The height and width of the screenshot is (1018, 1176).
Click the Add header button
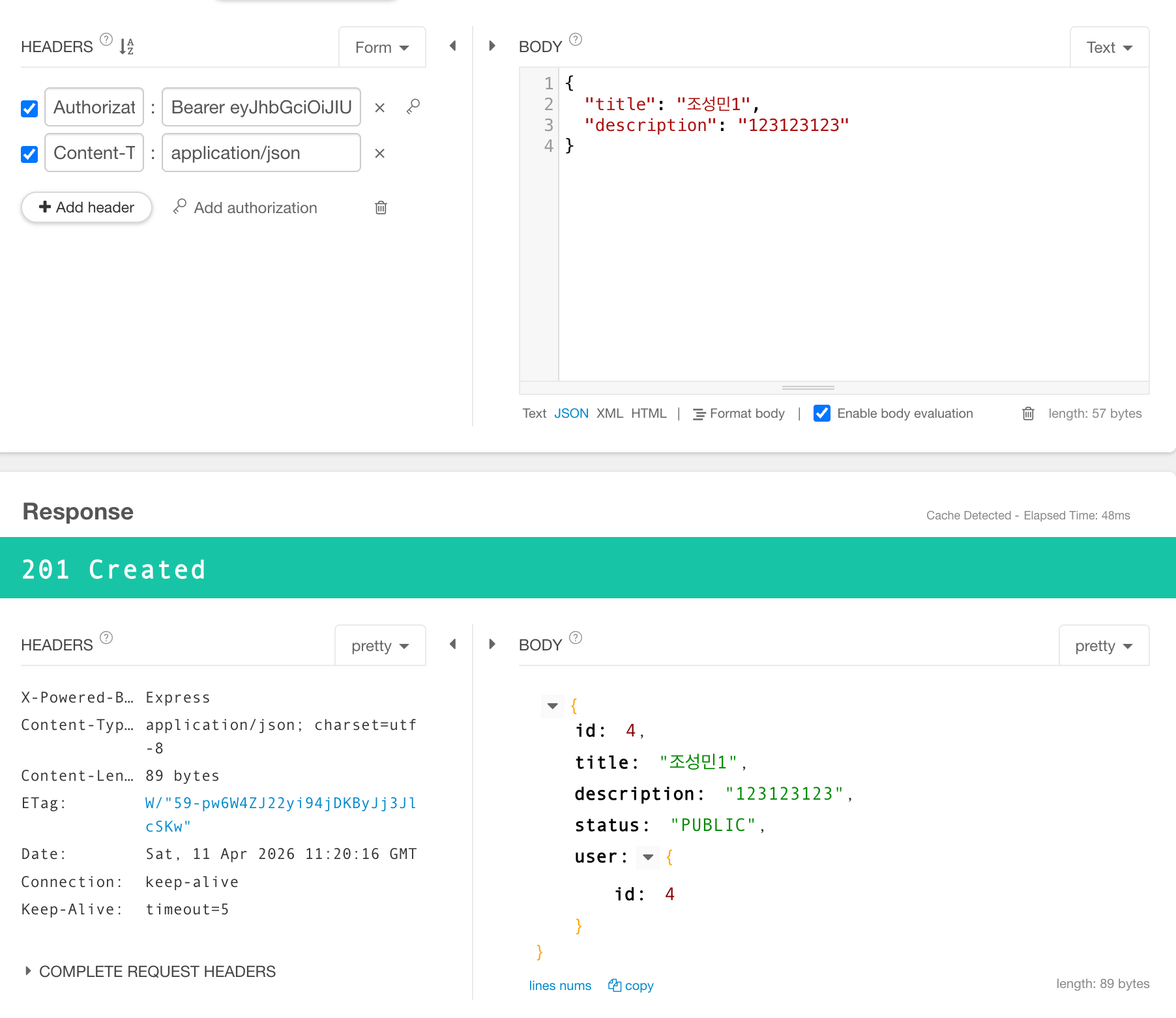point(87,207)
